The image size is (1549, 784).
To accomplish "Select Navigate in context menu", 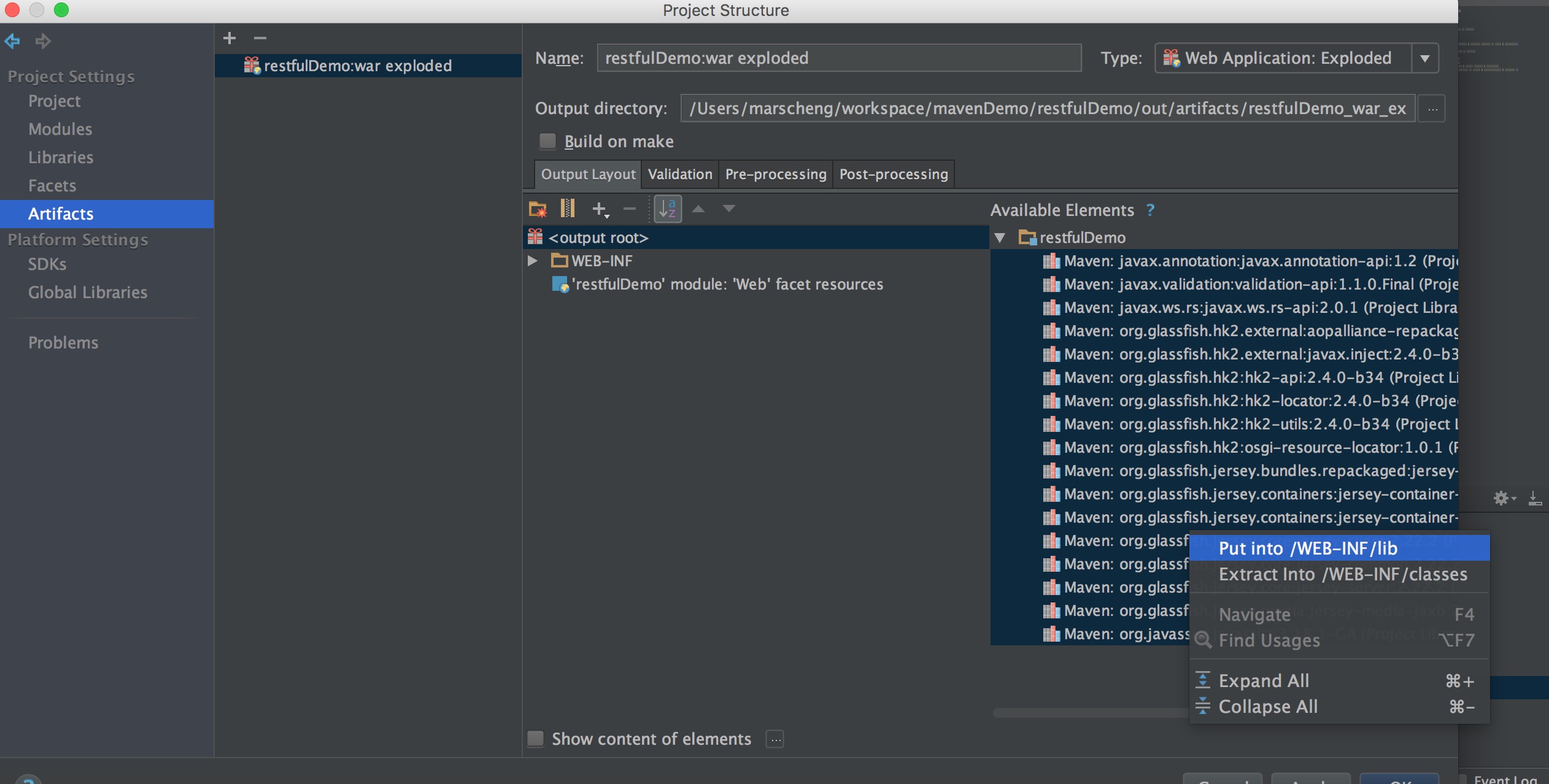I will (x=1340, y=614).
